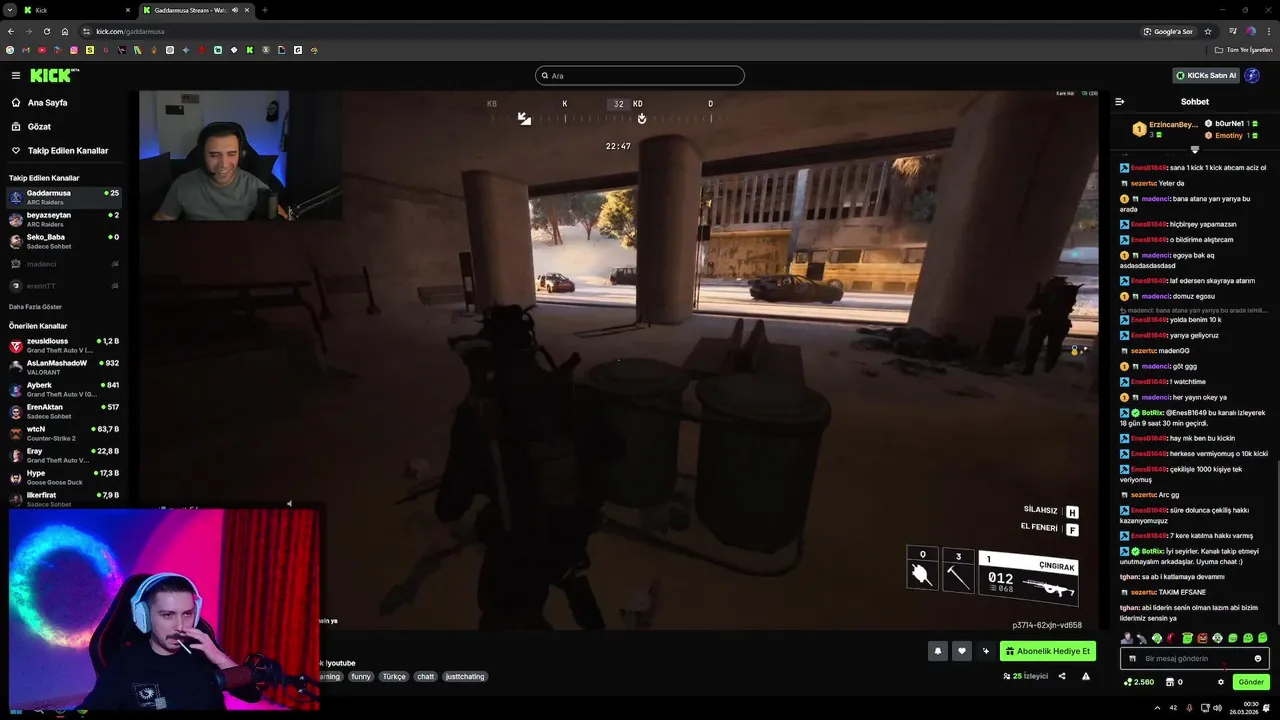Bookmark this page star icon
1280x720 pixels.
(x=1207, y=31)
